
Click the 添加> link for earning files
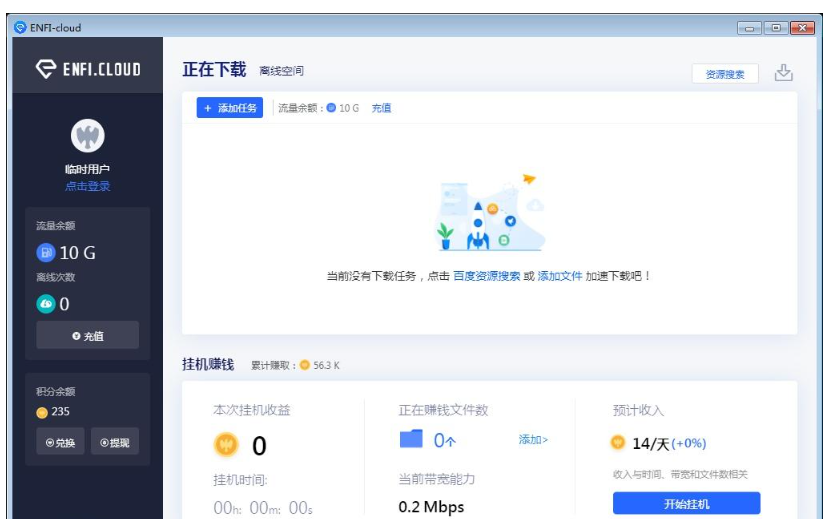click(x=533, y=440)
